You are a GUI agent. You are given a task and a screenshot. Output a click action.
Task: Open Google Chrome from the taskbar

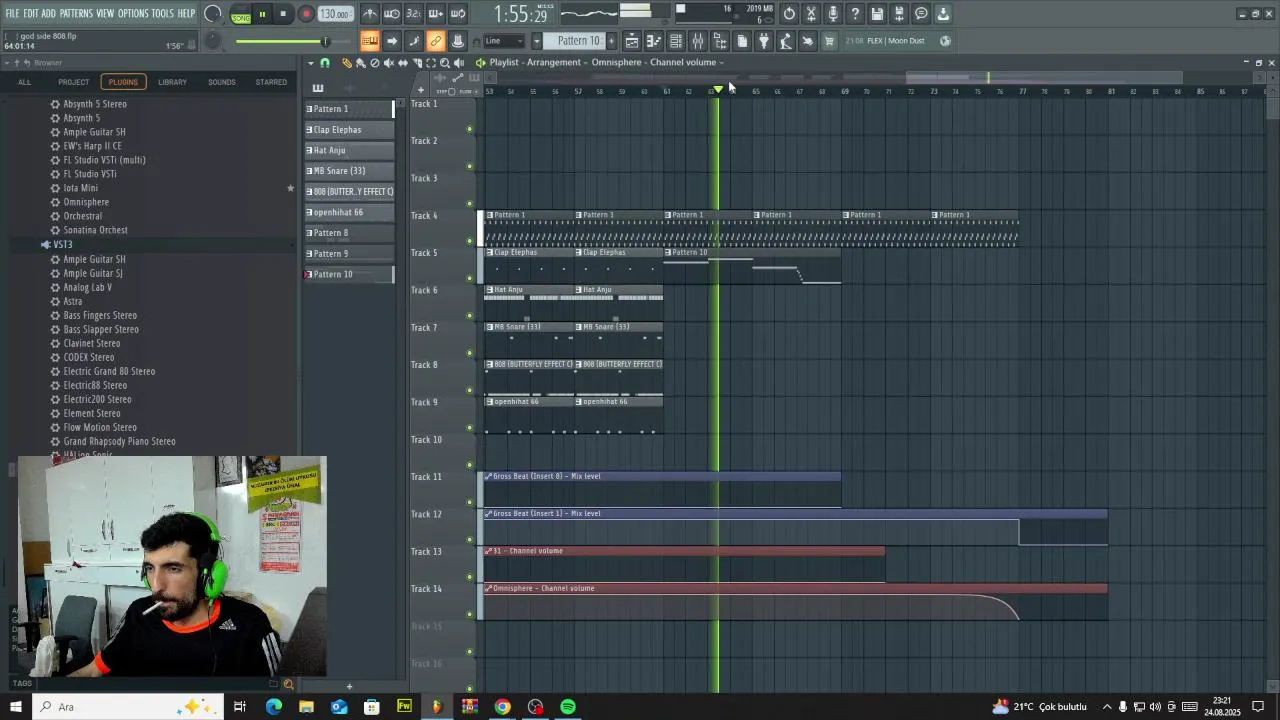click(x=502, y=707)
